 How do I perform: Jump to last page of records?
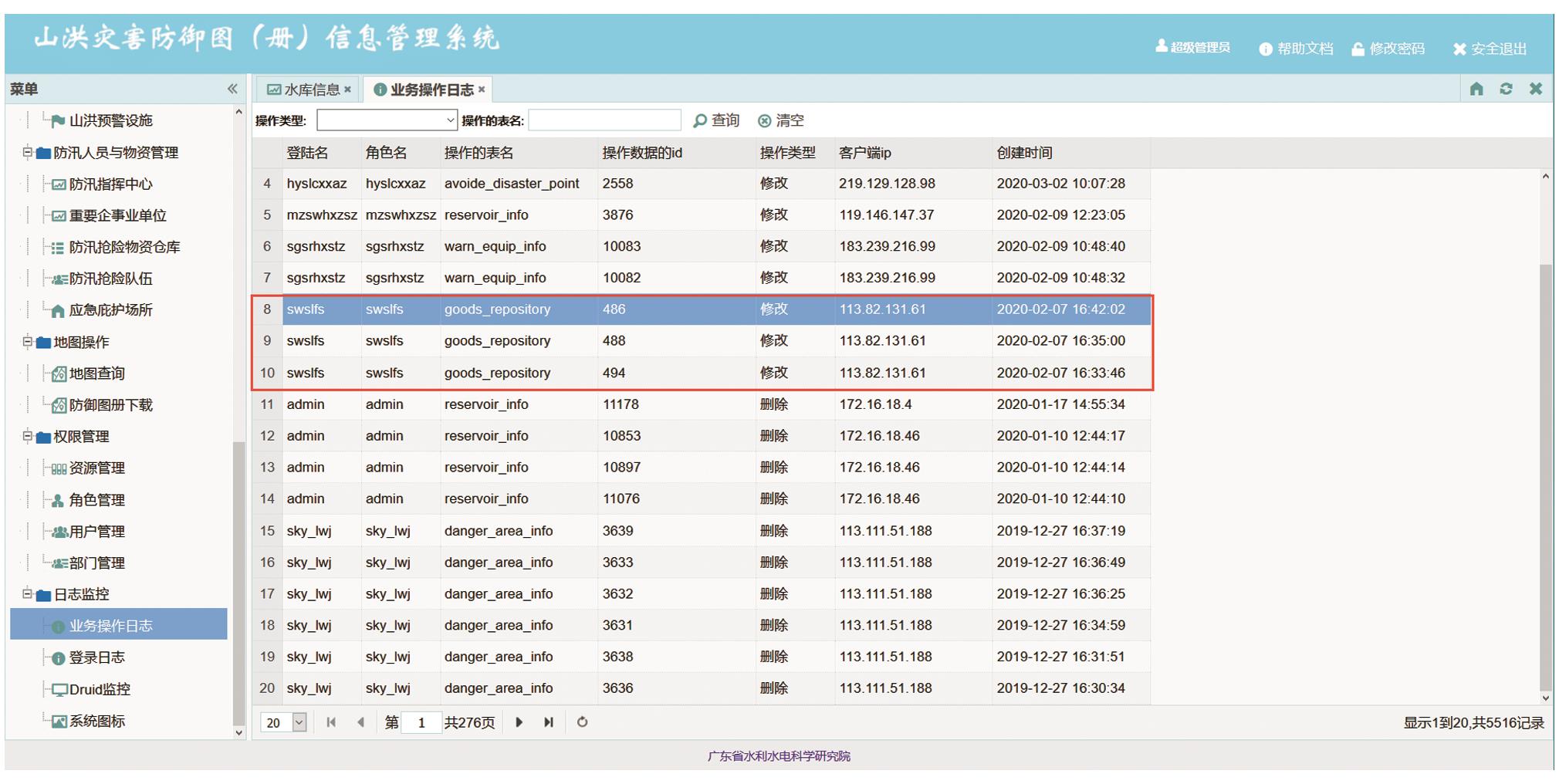point(549,722)
